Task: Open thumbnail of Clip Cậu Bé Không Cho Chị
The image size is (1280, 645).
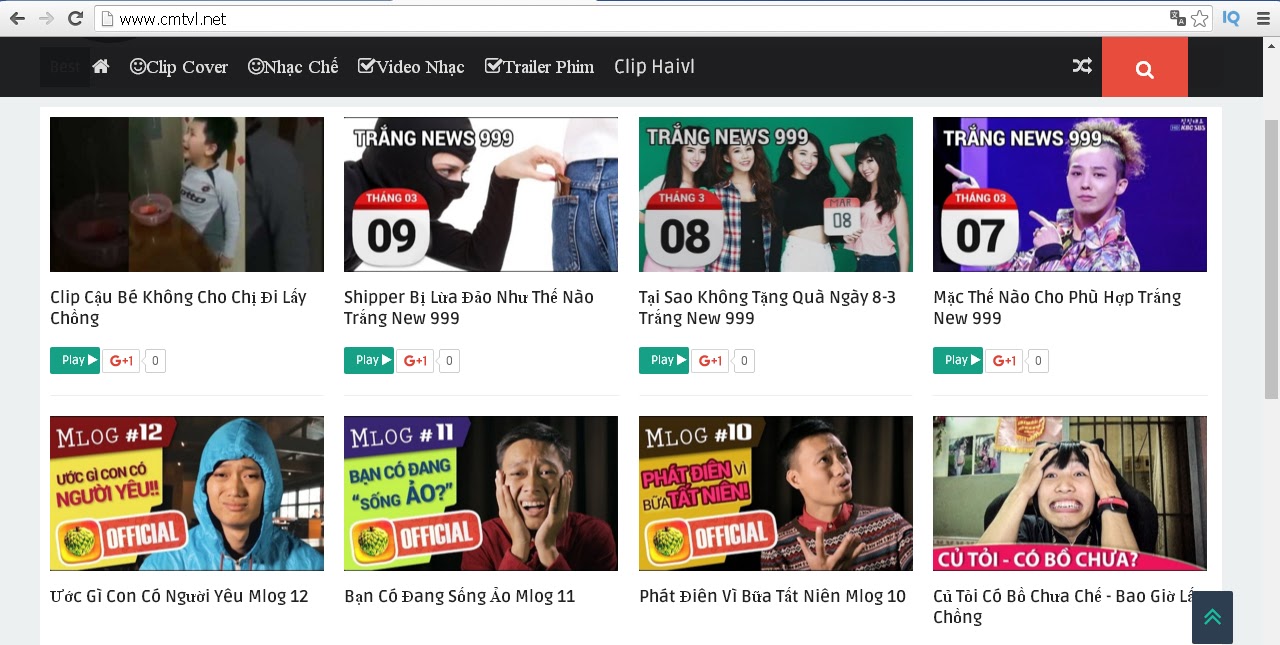Action: pos(187,194)
